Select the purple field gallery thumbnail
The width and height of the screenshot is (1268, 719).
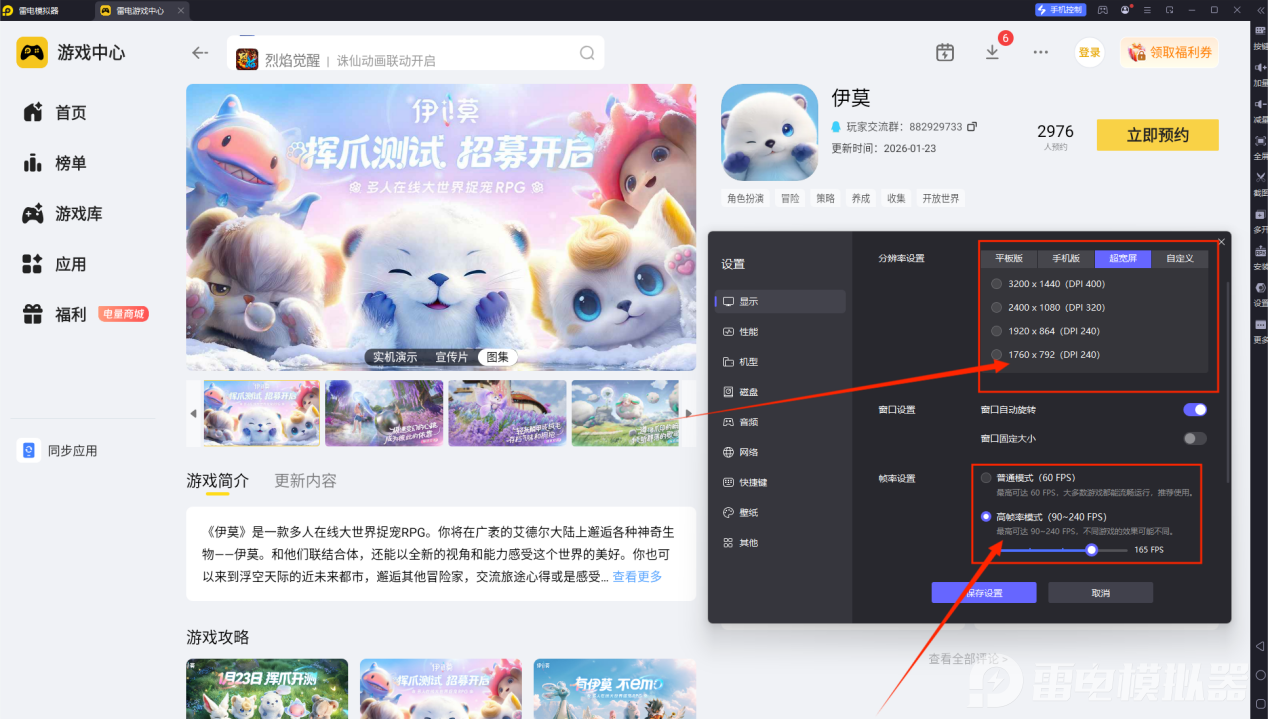coord(506,413)
